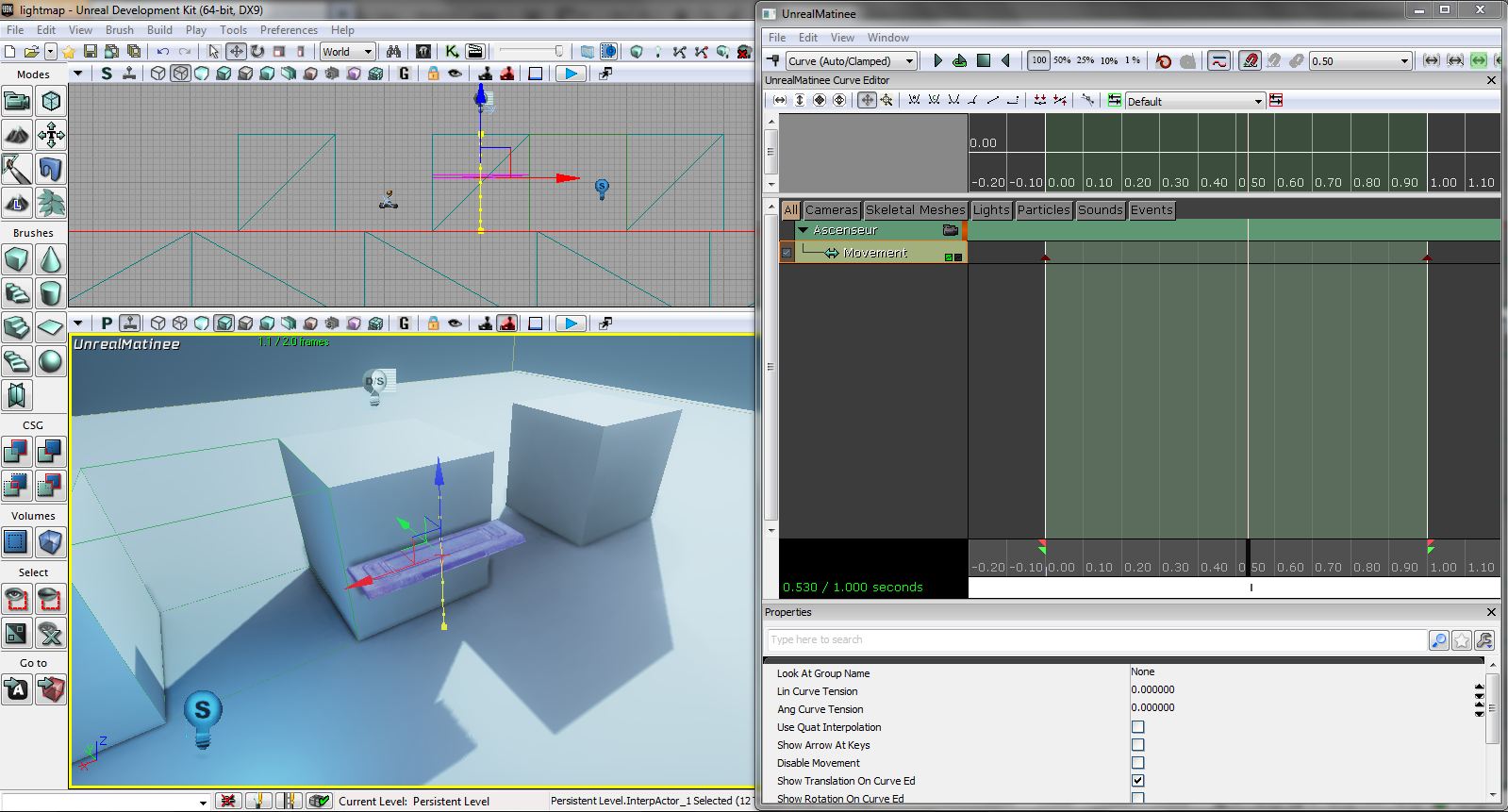1508x812 pixels.
Task: Set playback speed to 50%
Action: pyautogui.click(x=1062, y=60)
